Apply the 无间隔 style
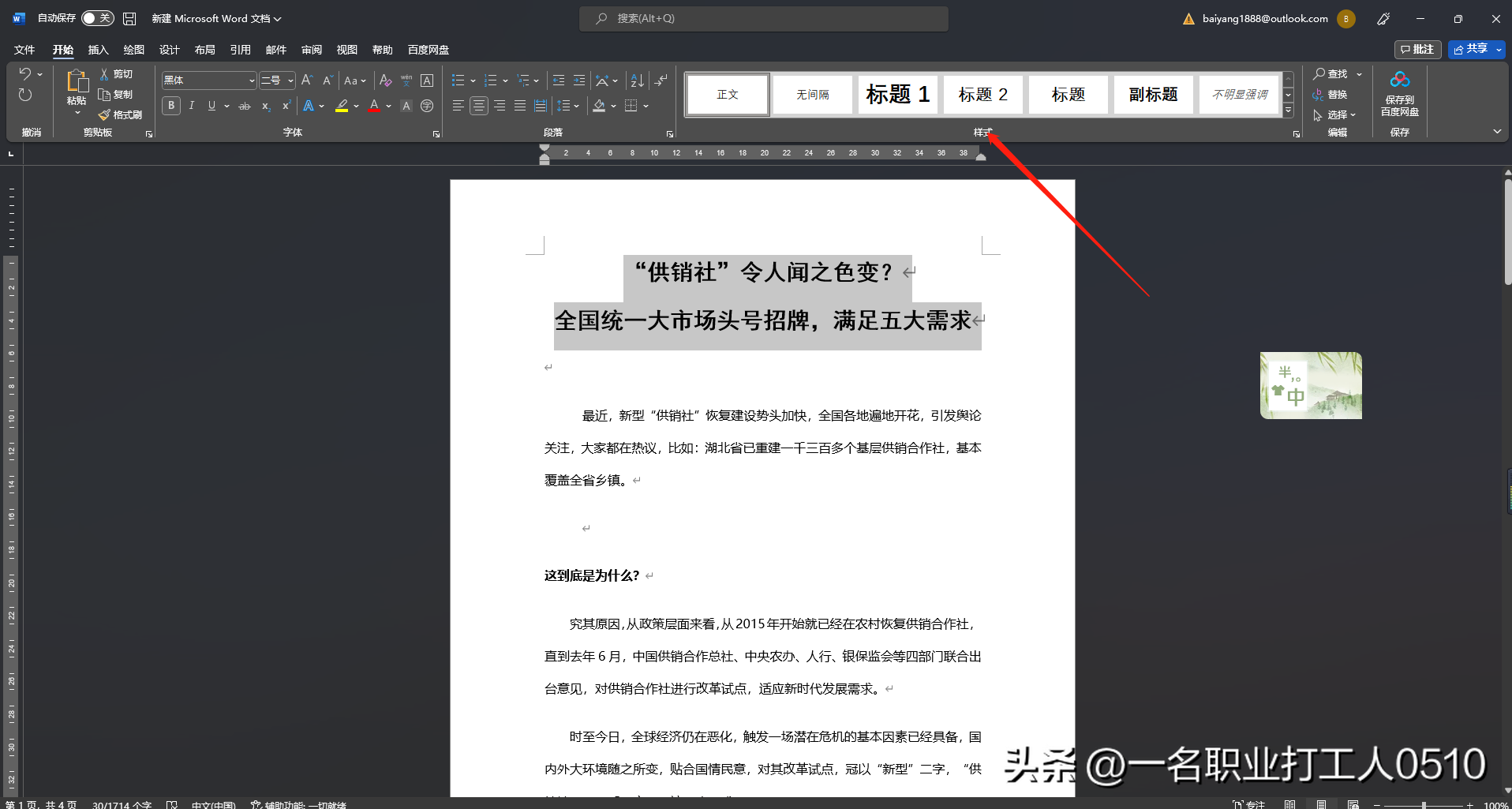This screenshot has height=809, width=1512. (813, 95)
